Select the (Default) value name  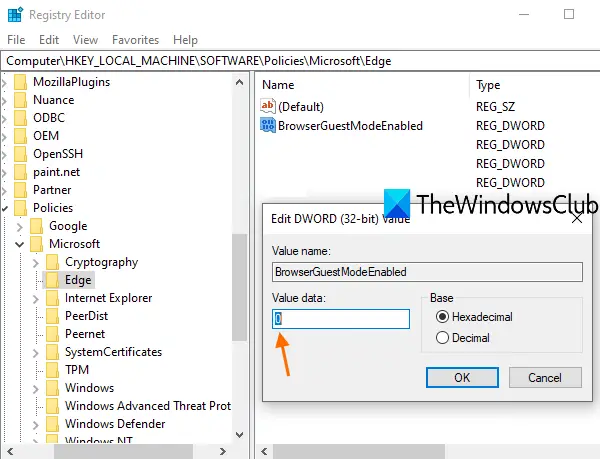301,107
